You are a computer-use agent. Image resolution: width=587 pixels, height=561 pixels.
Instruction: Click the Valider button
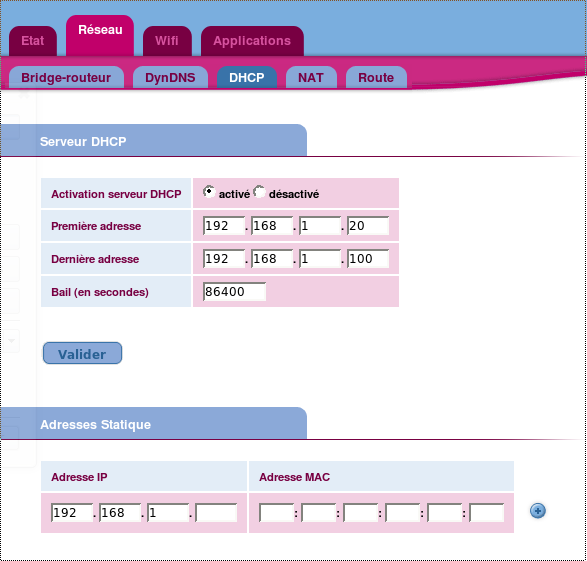tap(82, 353)
